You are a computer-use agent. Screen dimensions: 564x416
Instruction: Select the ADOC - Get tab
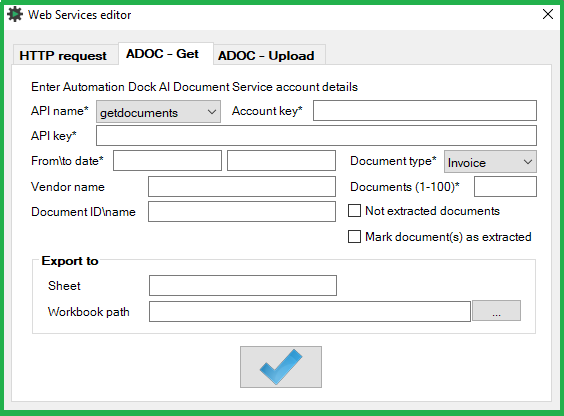[x=165, y=54]
